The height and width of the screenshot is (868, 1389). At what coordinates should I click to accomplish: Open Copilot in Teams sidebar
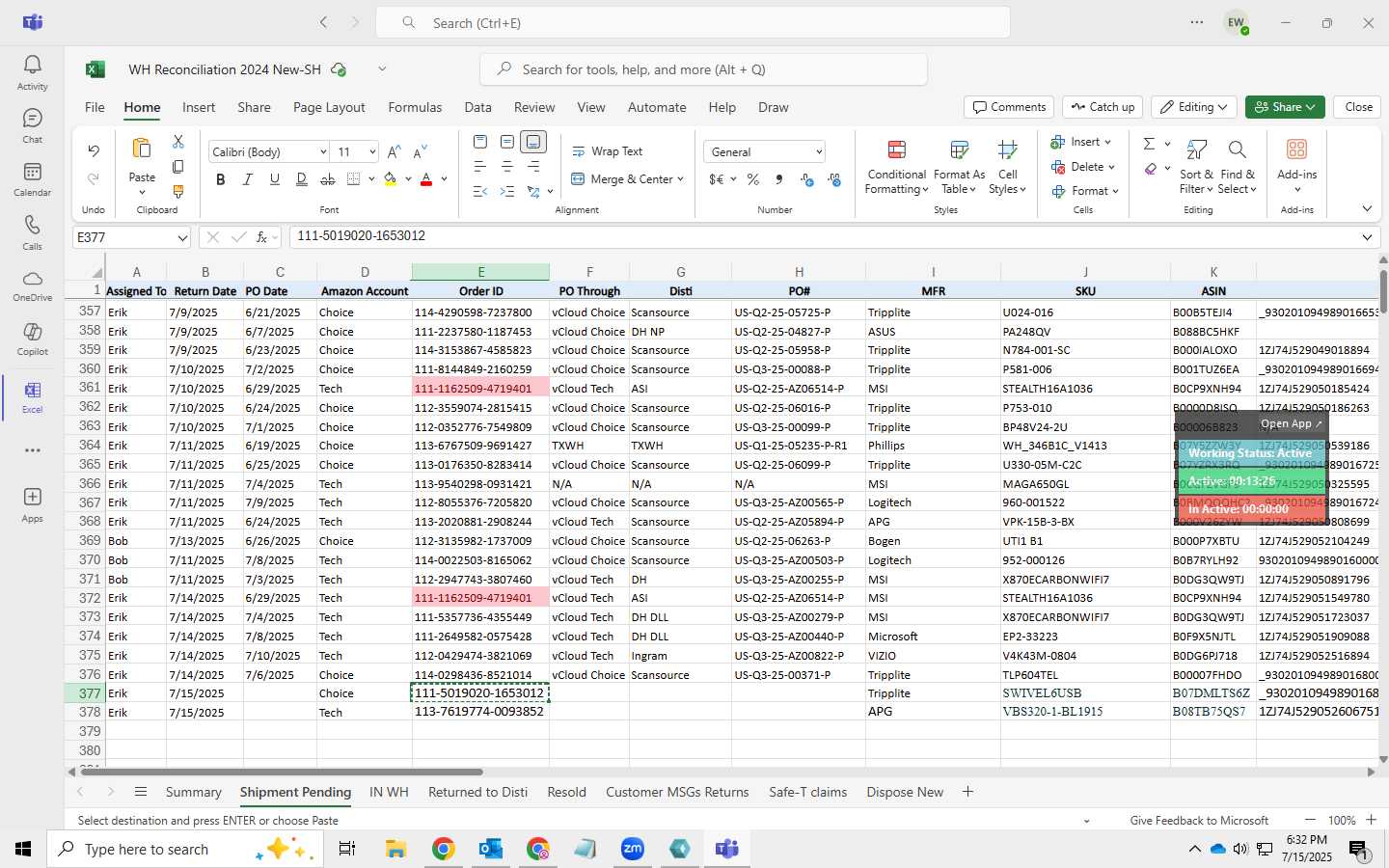[x=32, y=339]
